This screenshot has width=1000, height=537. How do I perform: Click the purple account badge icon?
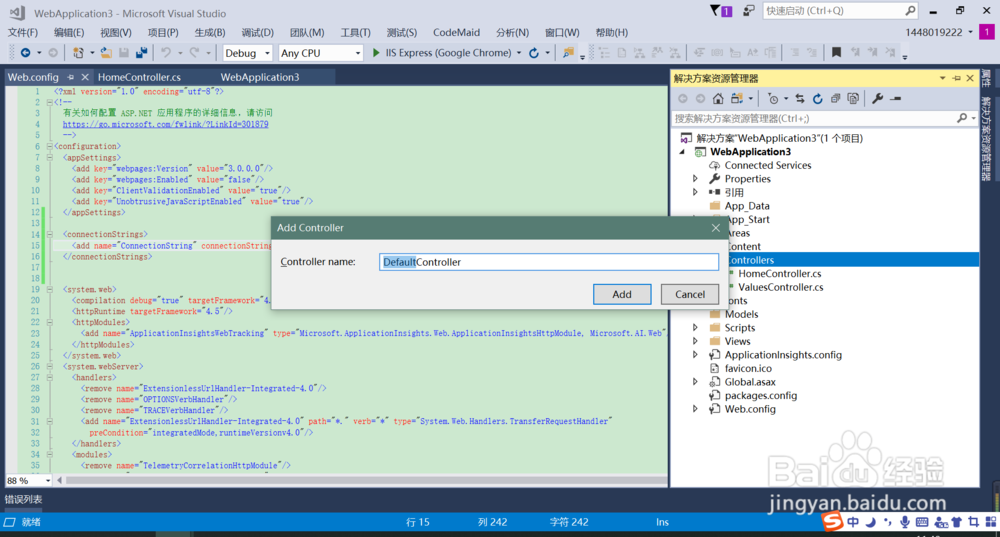coord(987,32)
